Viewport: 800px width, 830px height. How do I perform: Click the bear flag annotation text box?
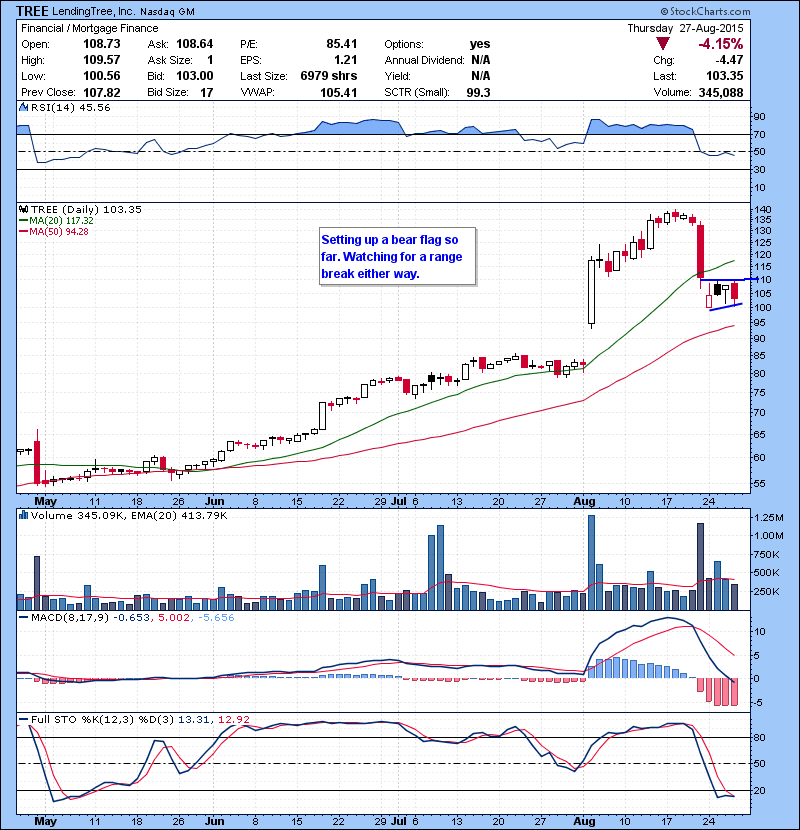pyautogui.click(x=397, y=256)
